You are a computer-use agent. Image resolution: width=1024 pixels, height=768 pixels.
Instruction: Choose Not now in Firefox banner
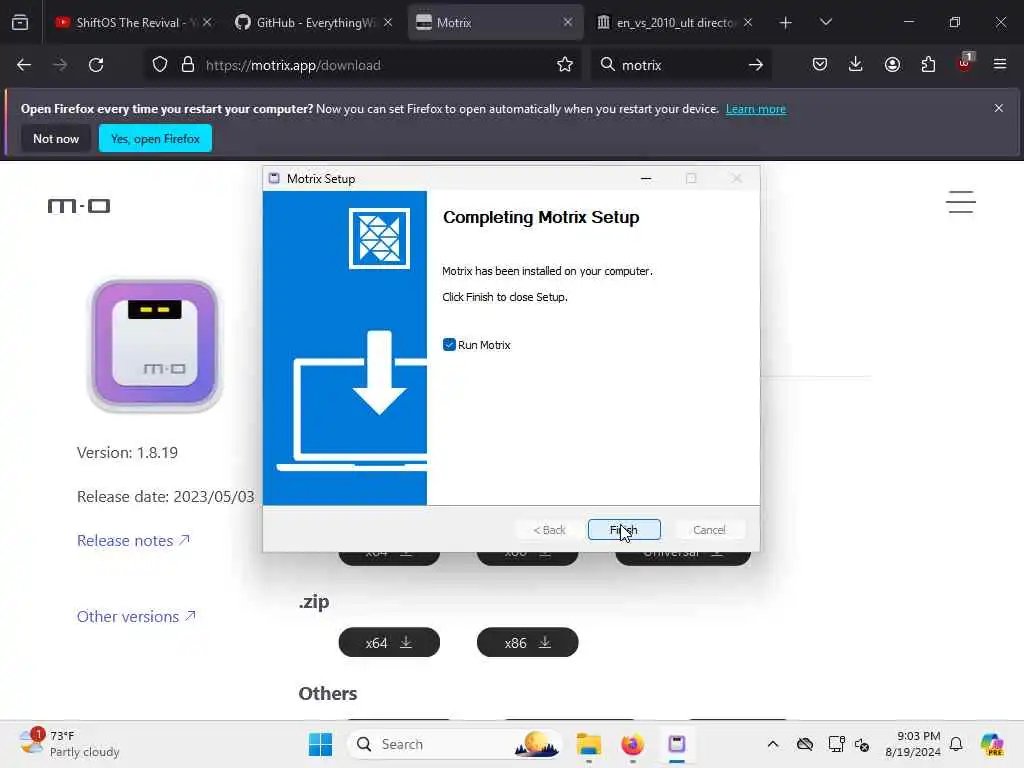[56, 138]
